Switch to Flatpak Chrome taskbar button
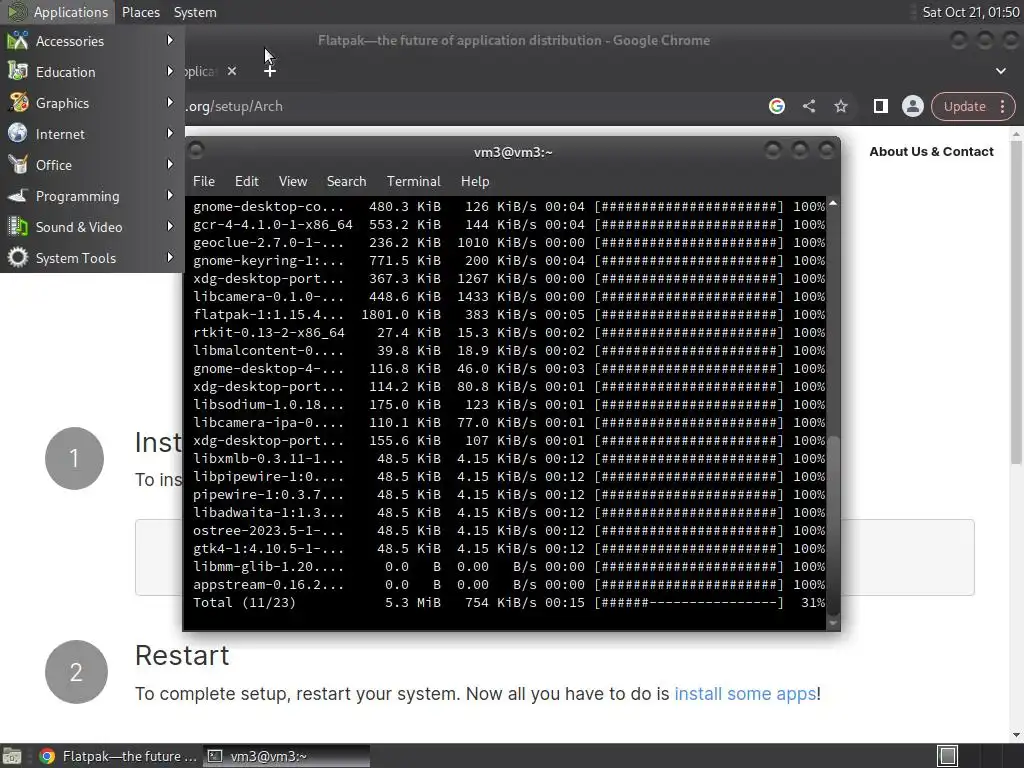The width and height of the screenshot is (1024, 768). [x=118, y=756]
